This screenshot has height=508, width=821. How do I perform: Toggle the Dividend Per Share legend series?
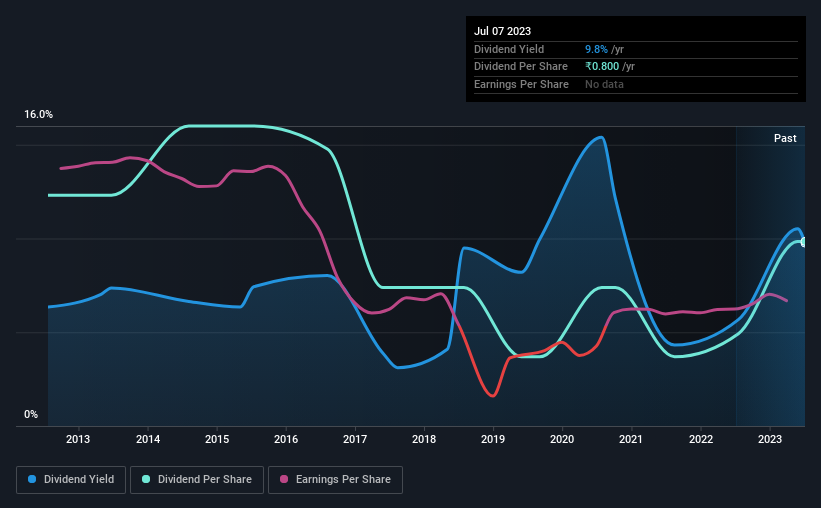[197, 480]
